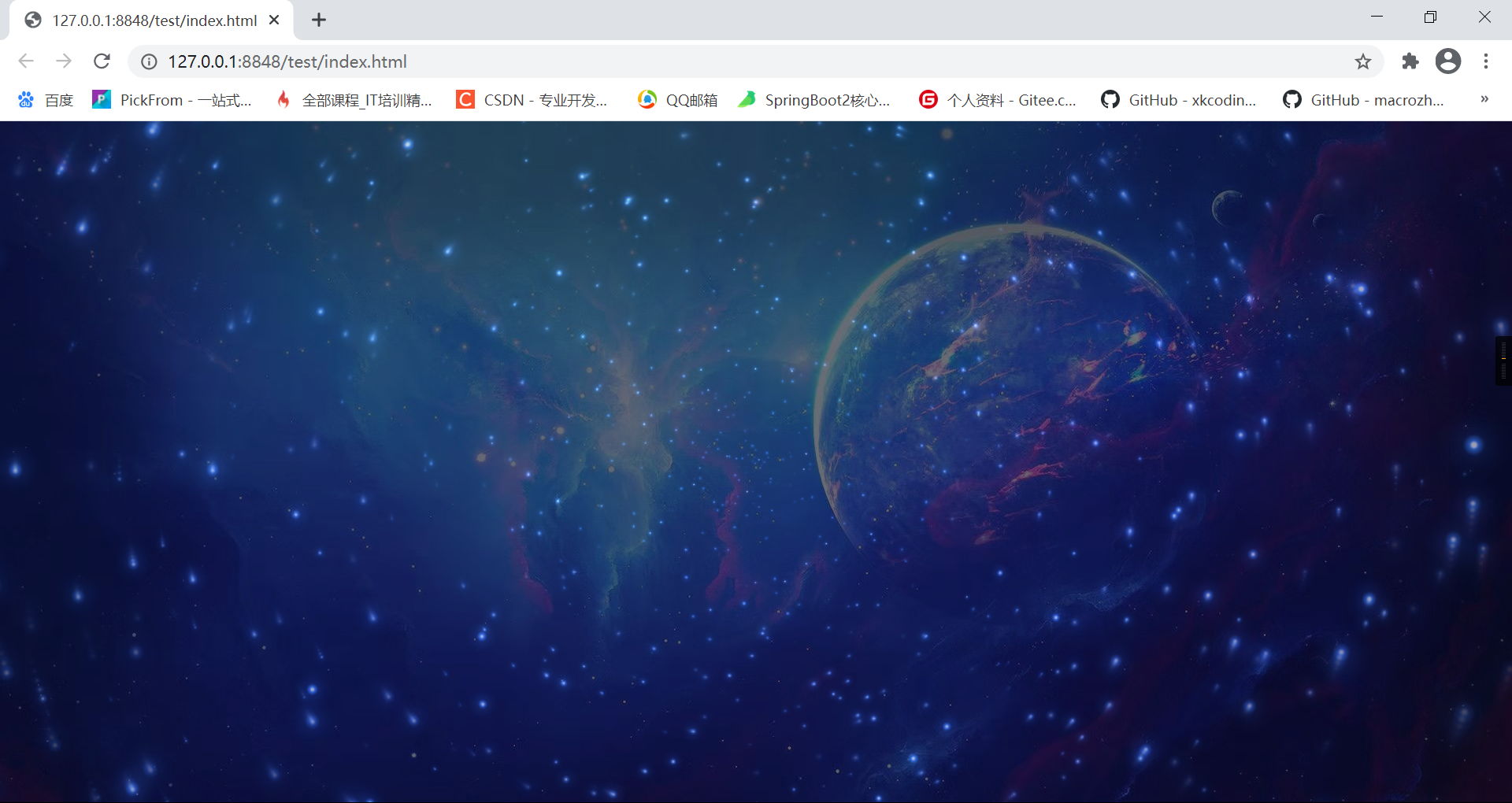The image size is (1512, 803).
Task: Open Chrome's three-dot menu
Action: [x=1486, y=61]
